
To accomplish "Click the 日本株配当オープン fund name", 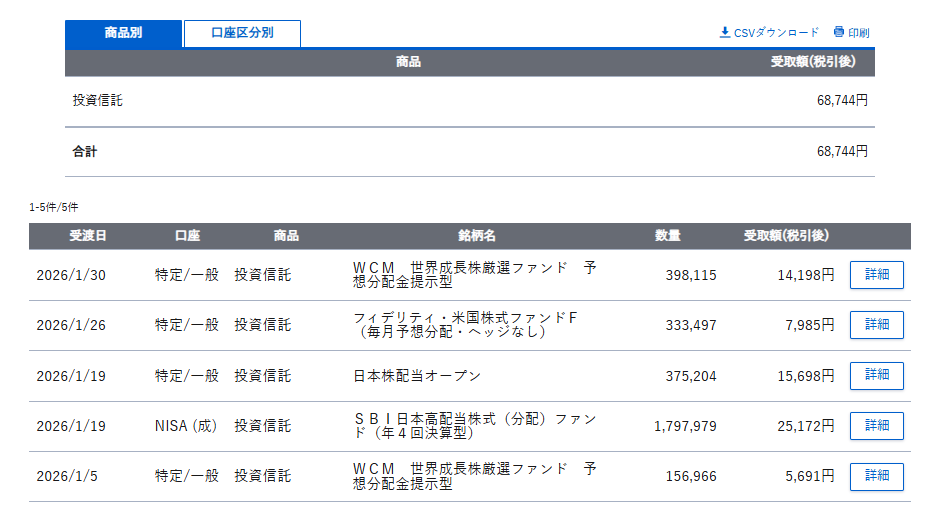I will (417, 376).
